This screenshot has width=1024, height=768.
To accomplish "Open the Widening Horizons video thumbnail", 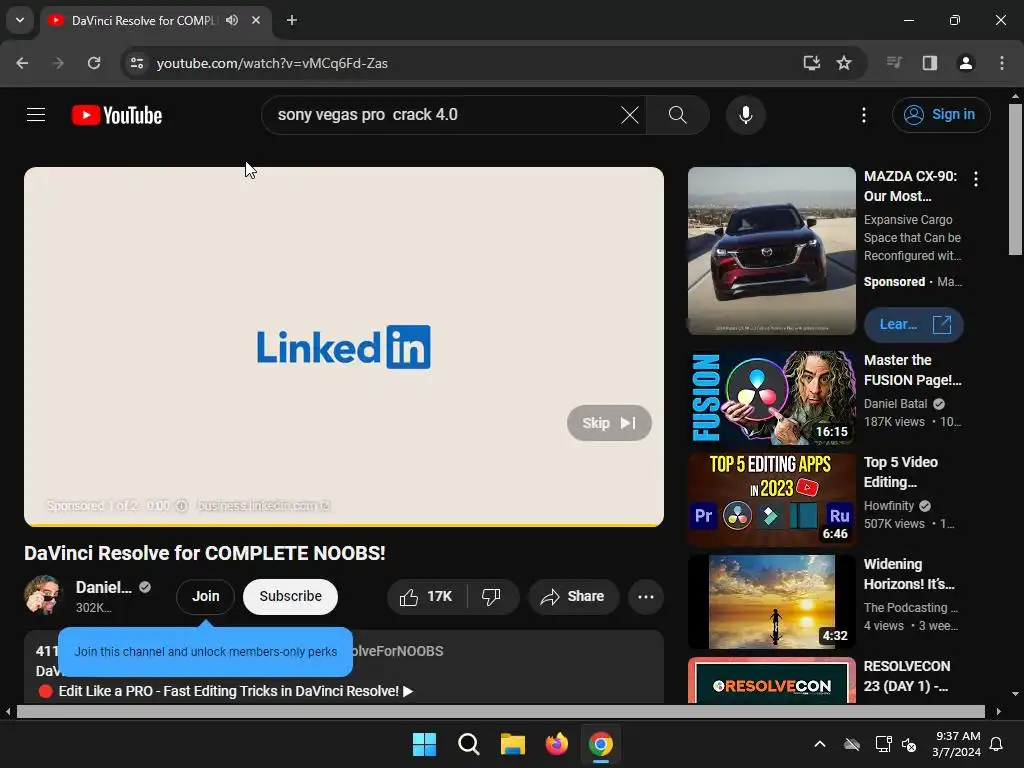I will pyautogui.click(x=771, y=601).
